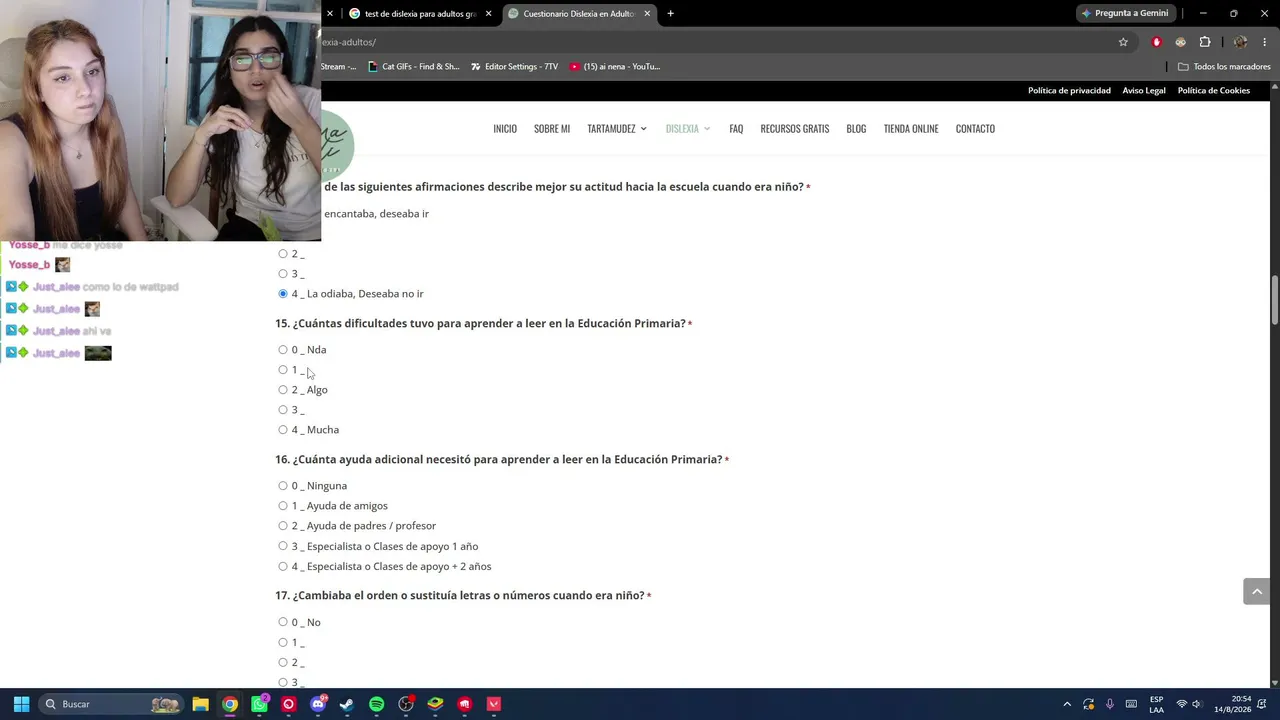Viewport: 1280px width, 720px height.
Task: Open the Chrome profile avatar
Action: [x=1240, y=42]
